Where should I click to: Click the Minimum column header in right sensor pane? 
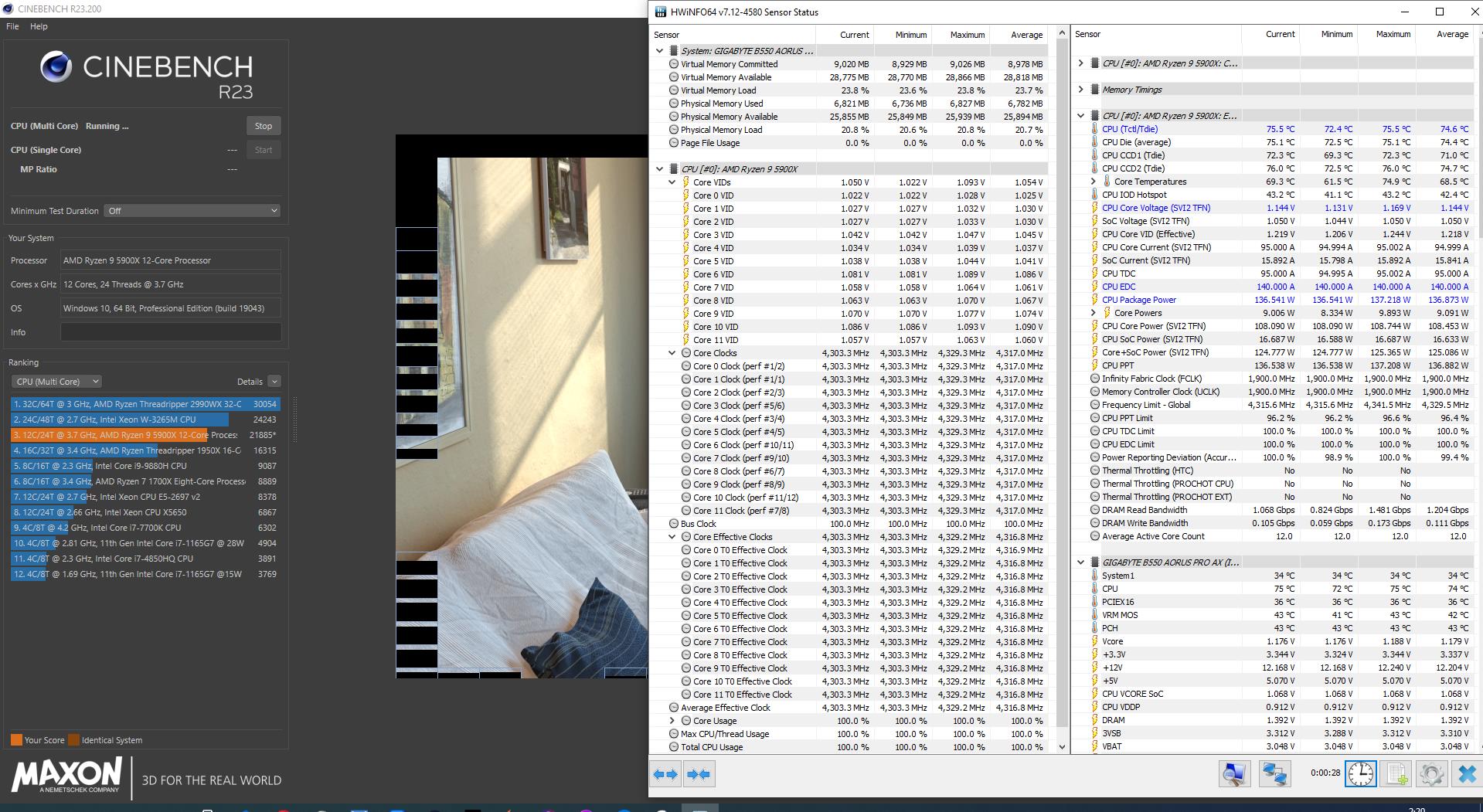click(1329, 34)
